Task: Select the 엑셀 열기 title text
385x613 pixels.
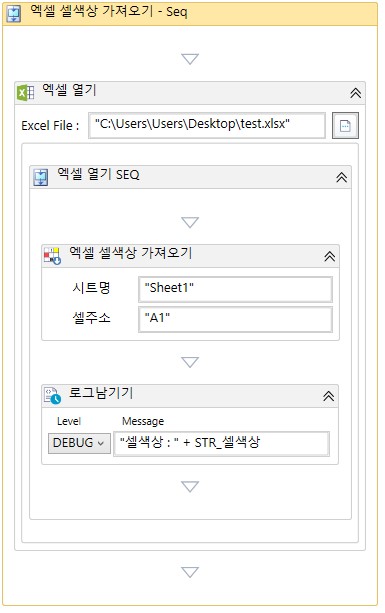Action: tap(69, 91)
